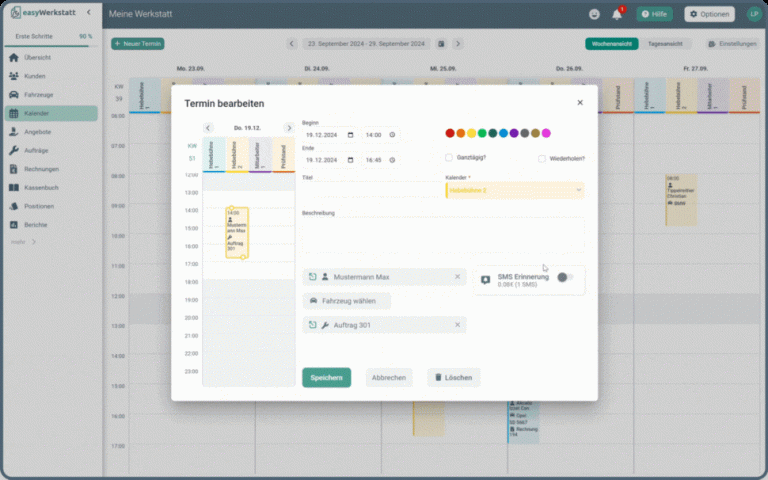Open the Beginn date picker calendar icon

tap(351, 134)
